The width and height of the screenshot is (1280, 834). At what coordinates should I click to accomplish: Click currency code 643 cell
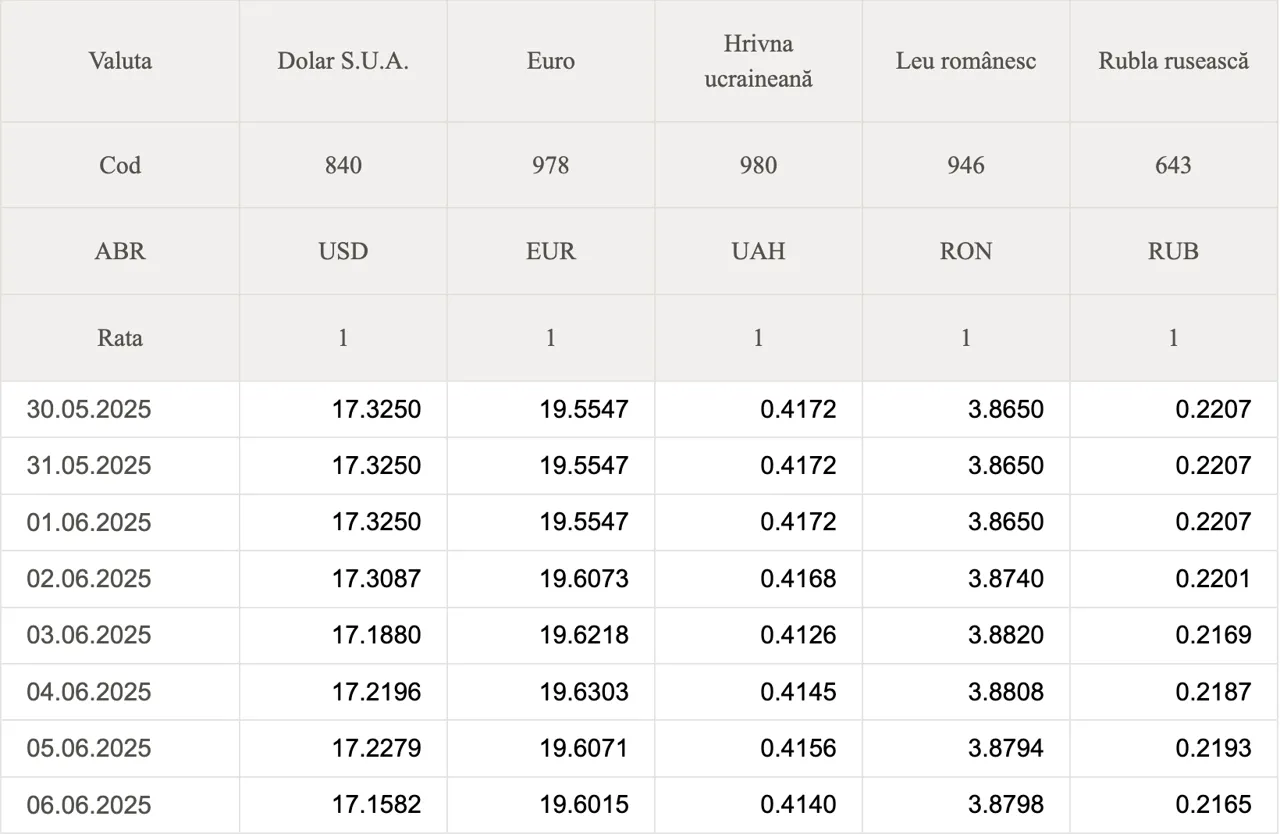[1174, 165]
